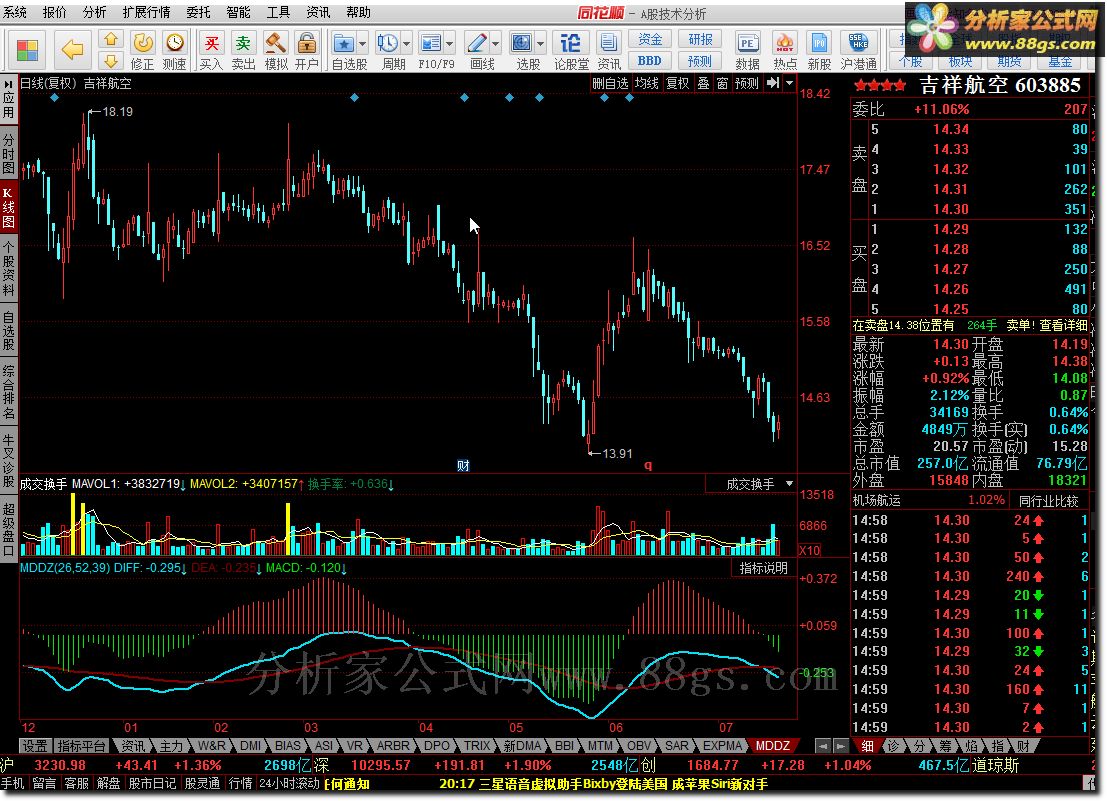
Task: Click the 财 finance marker on chart
Action: pyautogui.click(x=463, y=465)
